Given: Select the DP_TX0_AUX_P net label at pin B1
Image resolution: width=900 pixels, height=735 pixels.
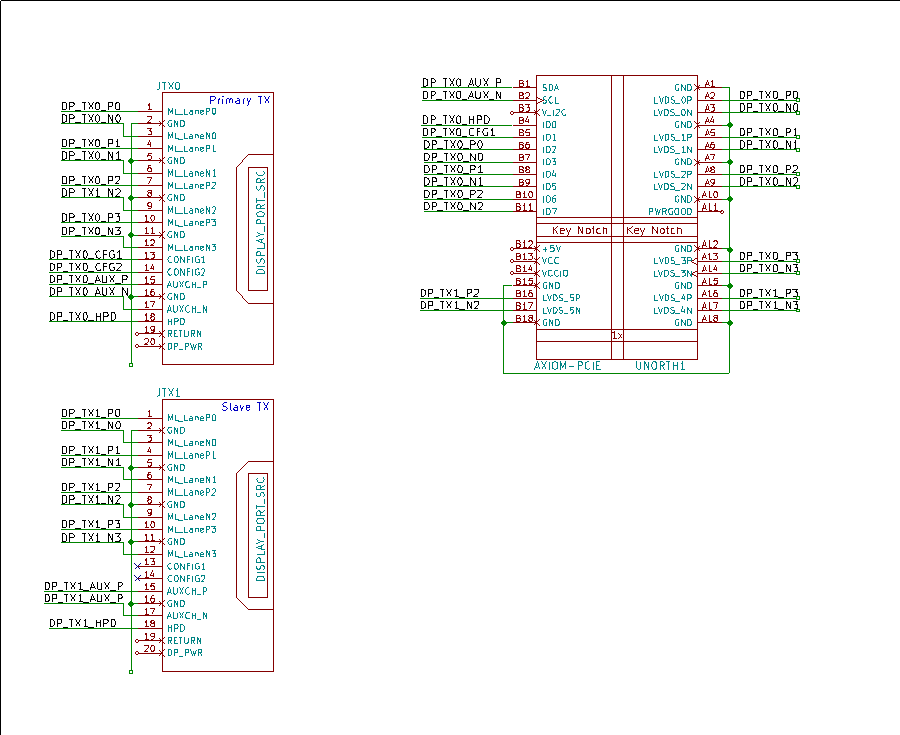Looking at the screenshot, I should (461, 83).
